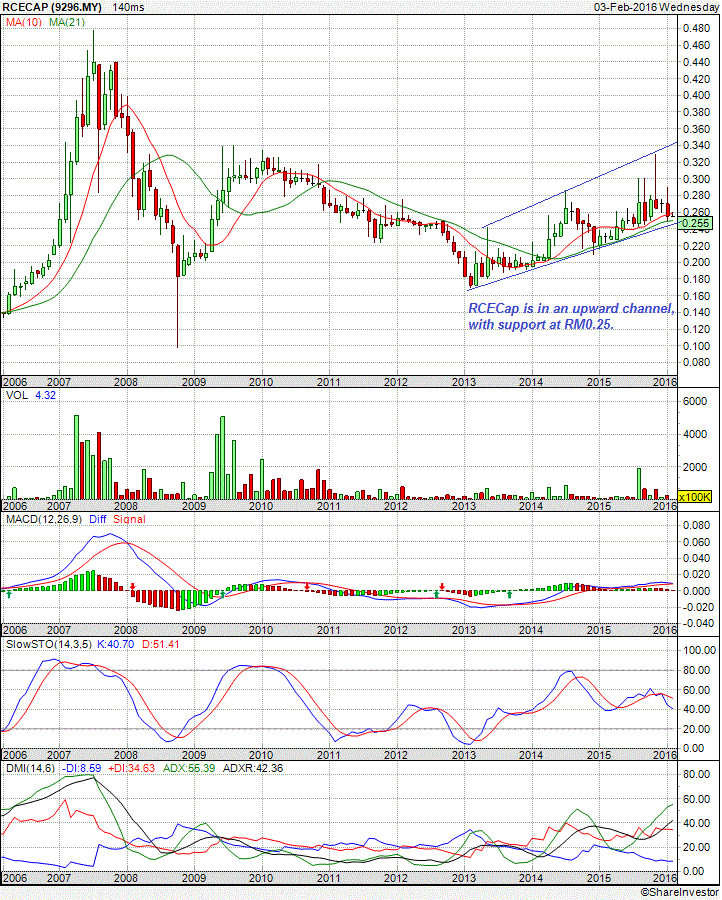Click the 140ms latency label
This screenshot has width=722, height=900.
(x=128, y=7)
